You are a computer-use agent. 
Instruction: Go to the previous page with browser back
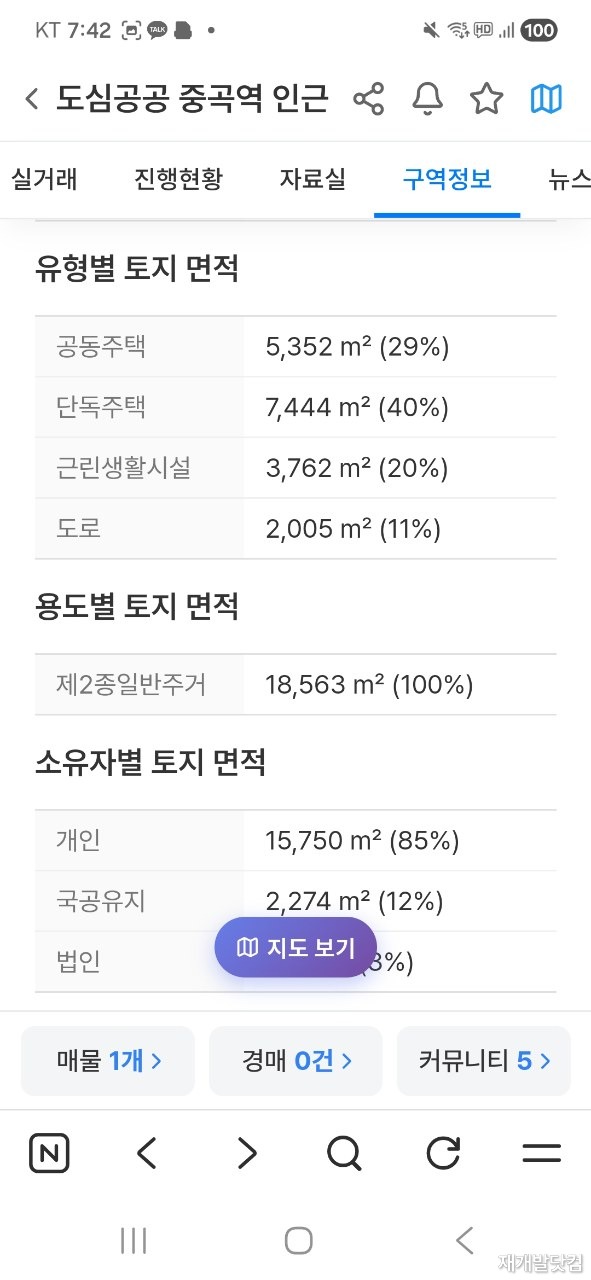(147, 1154)
